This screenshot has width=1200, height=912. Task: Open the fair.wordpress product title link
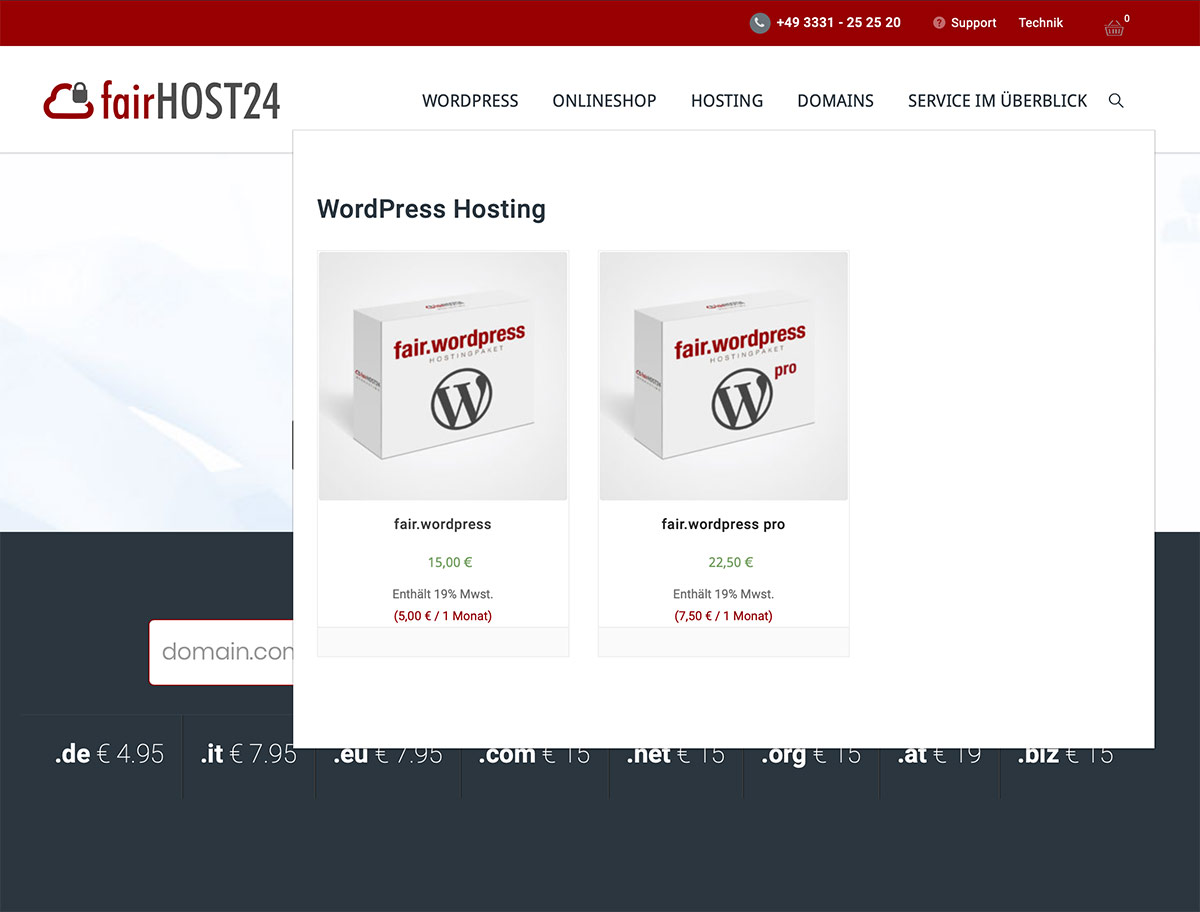coord(443,524)
